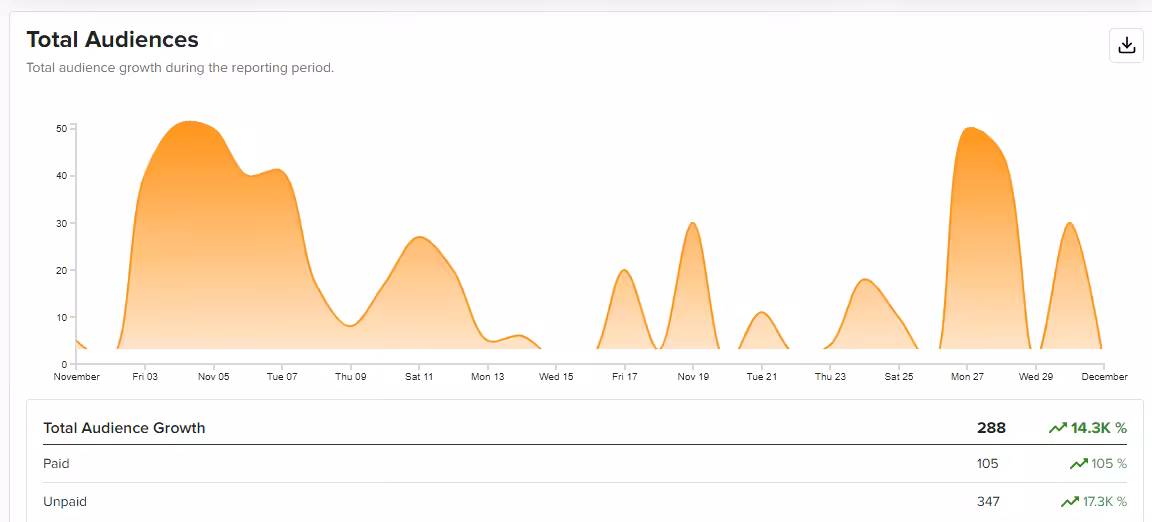
Task: Click the 50 y-axis tick label
Action: coord(62,129)
